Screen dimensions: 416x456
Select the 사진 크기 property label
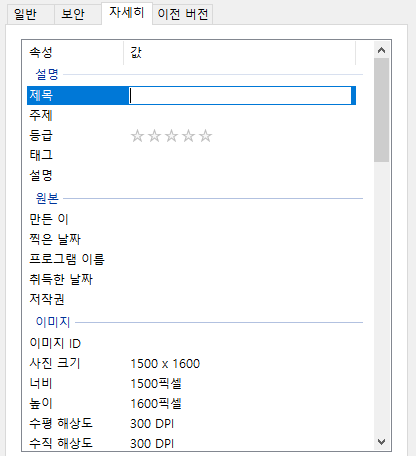point(55,363)
